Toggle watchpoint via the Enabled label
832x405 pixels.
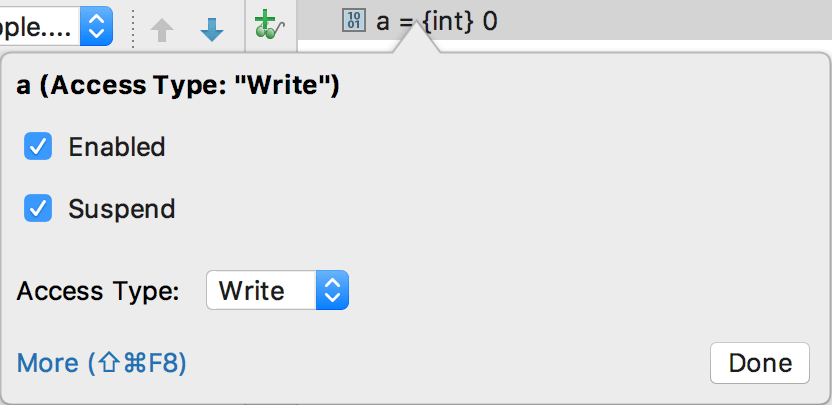(x=116, y=148)
